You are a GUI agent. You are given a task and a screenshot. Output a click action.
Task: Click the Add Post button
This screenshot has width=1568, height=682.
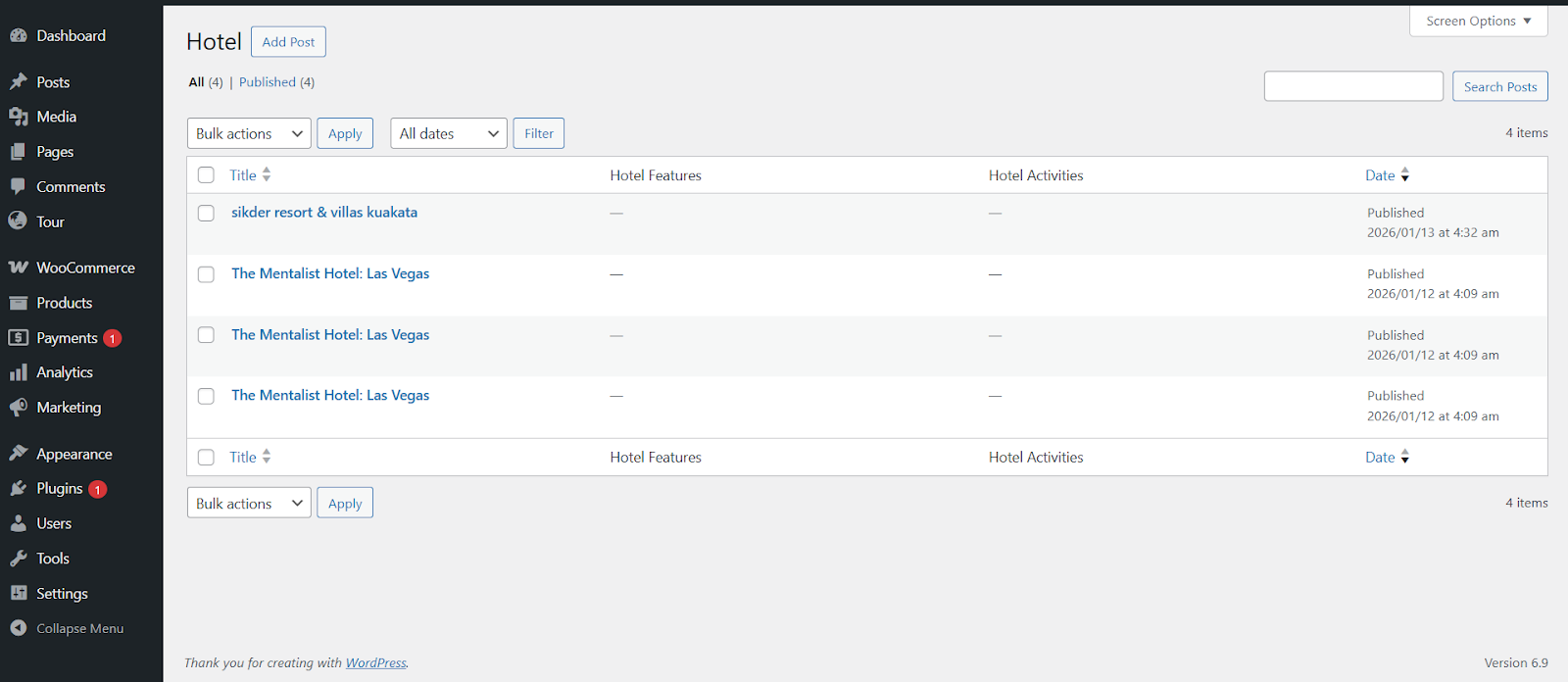pyautogui.click(x=288, y=42)
